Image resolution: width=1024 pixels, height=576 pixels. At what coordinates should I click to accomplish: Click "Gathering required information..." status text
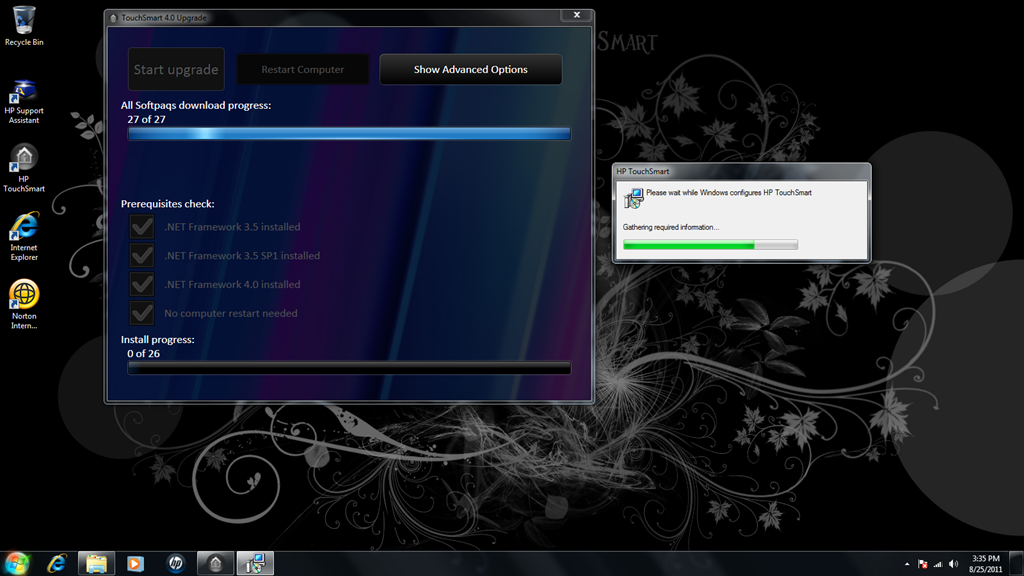(671, 227)
